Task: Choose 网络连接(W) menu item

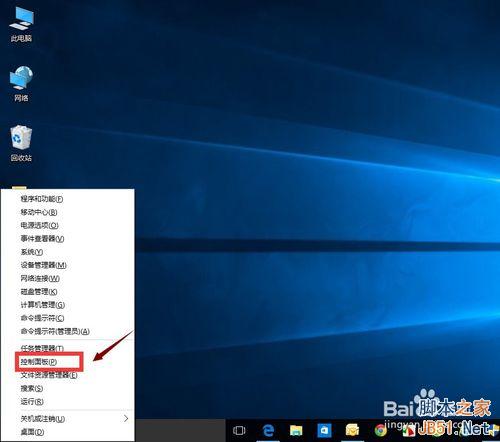Action: pyautogui.click(x=68, y=278)
